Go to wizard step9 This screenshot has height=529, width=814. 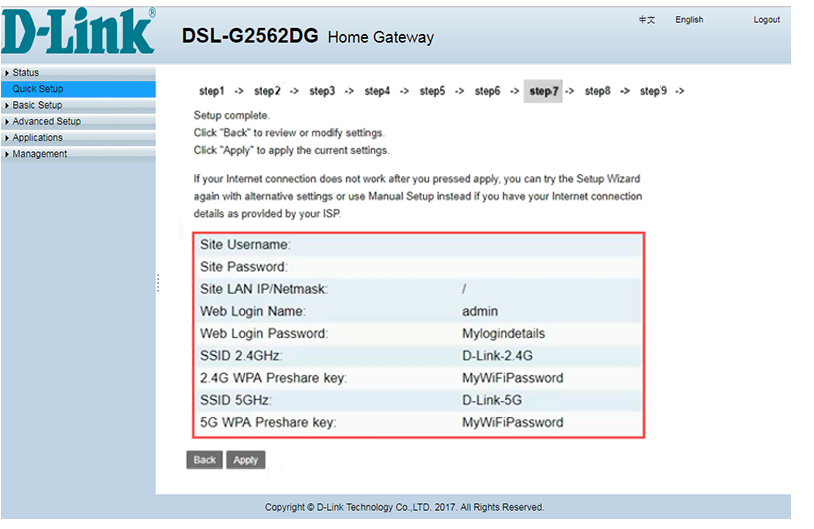pyautogui.click(x=653, y=91)
